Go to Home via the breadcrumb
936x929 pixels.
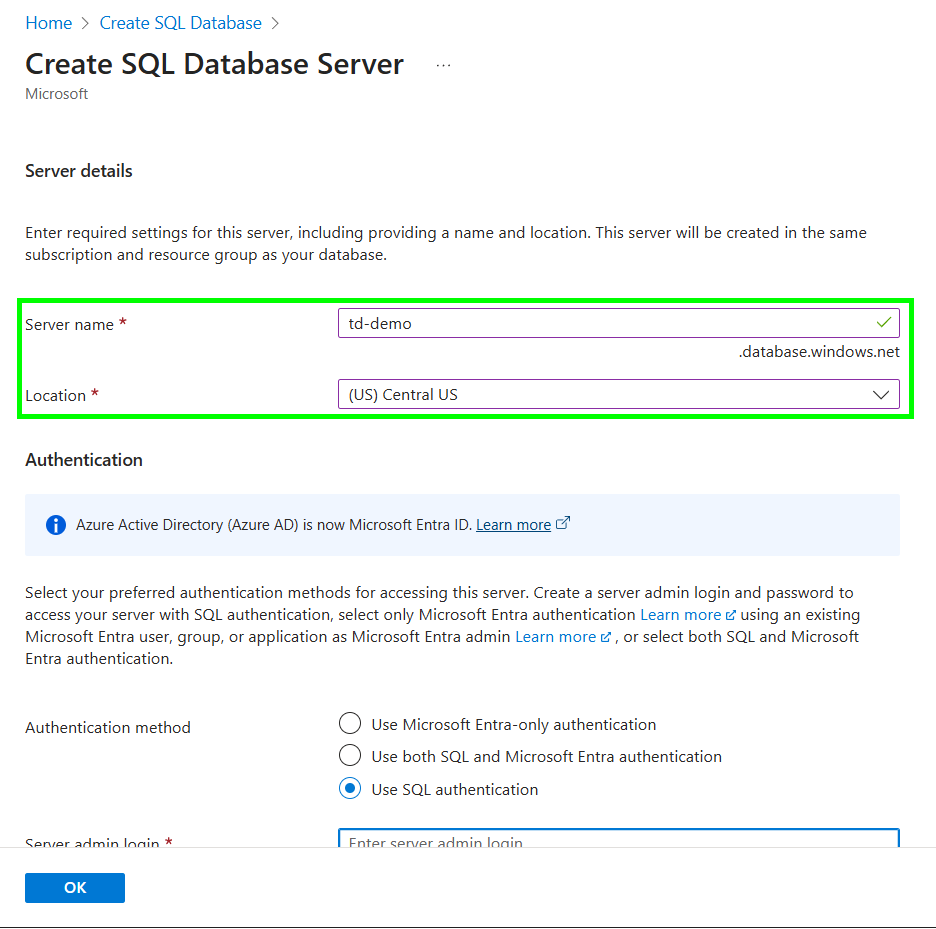coord(48,23)
